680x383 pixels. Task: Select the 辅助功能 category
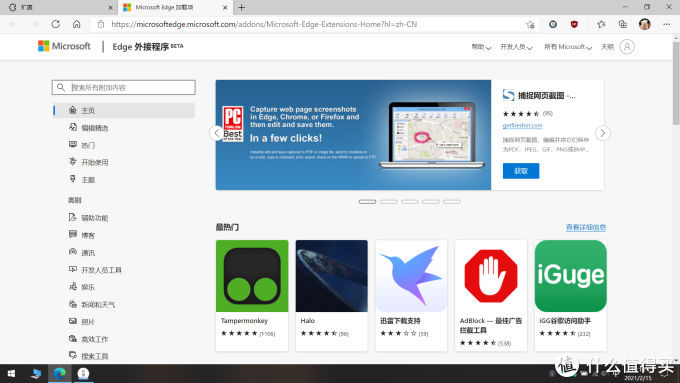88,218
